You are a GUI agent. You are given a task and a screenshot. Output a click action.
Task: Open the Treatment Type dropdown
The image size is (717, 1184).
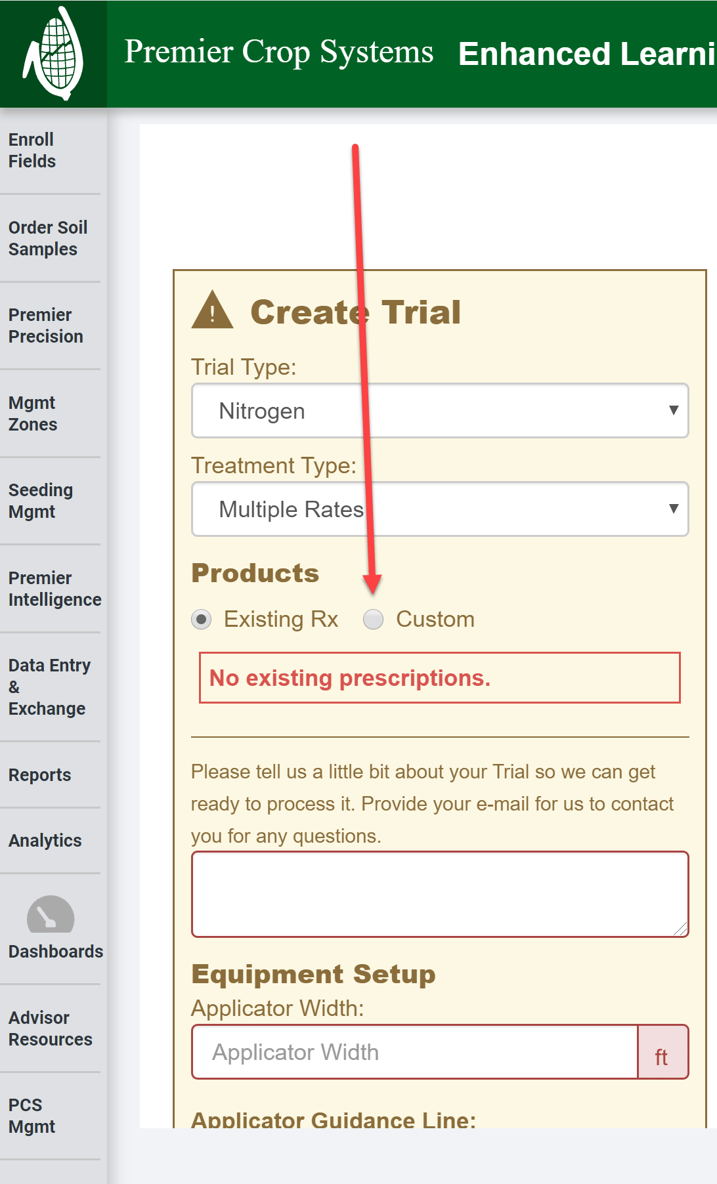tap(440, 509)
